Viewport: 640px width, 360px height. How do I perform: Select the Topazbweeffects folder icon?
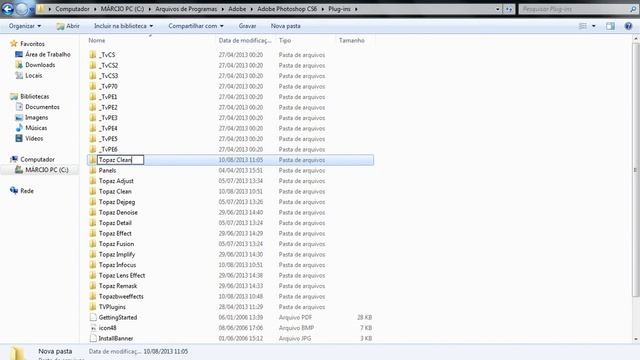pos(93,296)
